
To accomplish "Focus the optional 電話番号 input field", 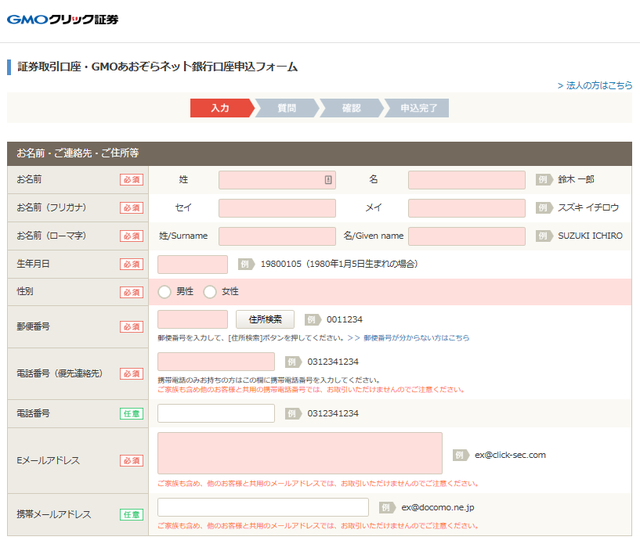I will point(216,413).
